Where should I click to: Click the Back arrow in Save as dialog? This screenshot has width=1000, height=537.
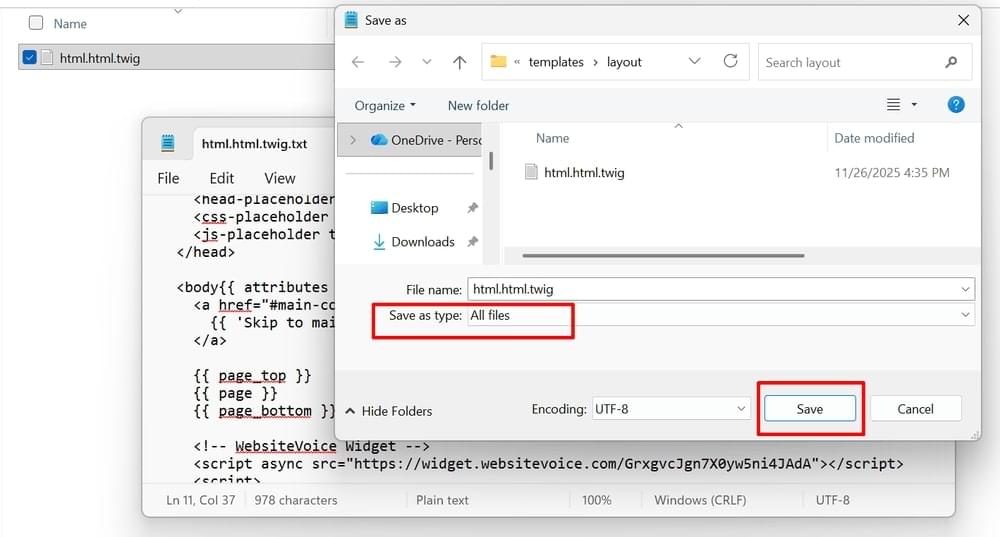click(x=358, y=62)
